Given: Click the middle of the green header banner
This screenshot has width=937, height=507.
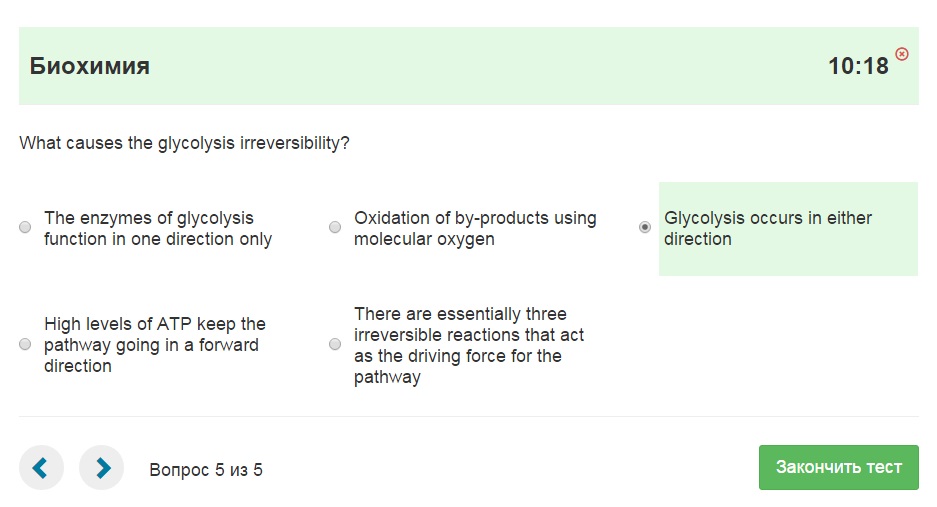Looking at the screenshot, I should coord(468,67).
